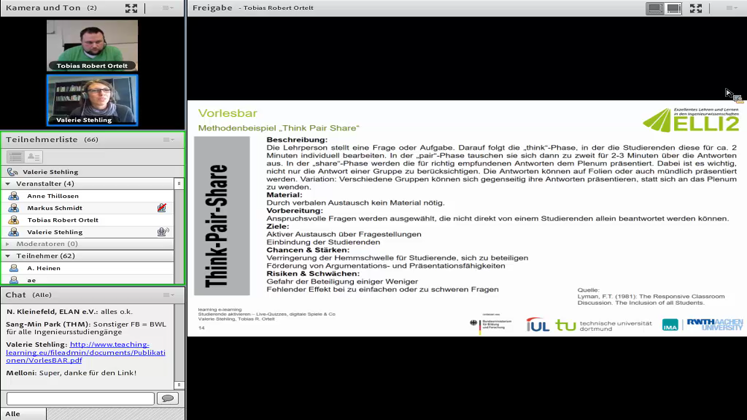The height and width of the screenshot is (420, 747).
Task: Switch Teilnehmerliste to status view
Action: [x=33, y=157]
